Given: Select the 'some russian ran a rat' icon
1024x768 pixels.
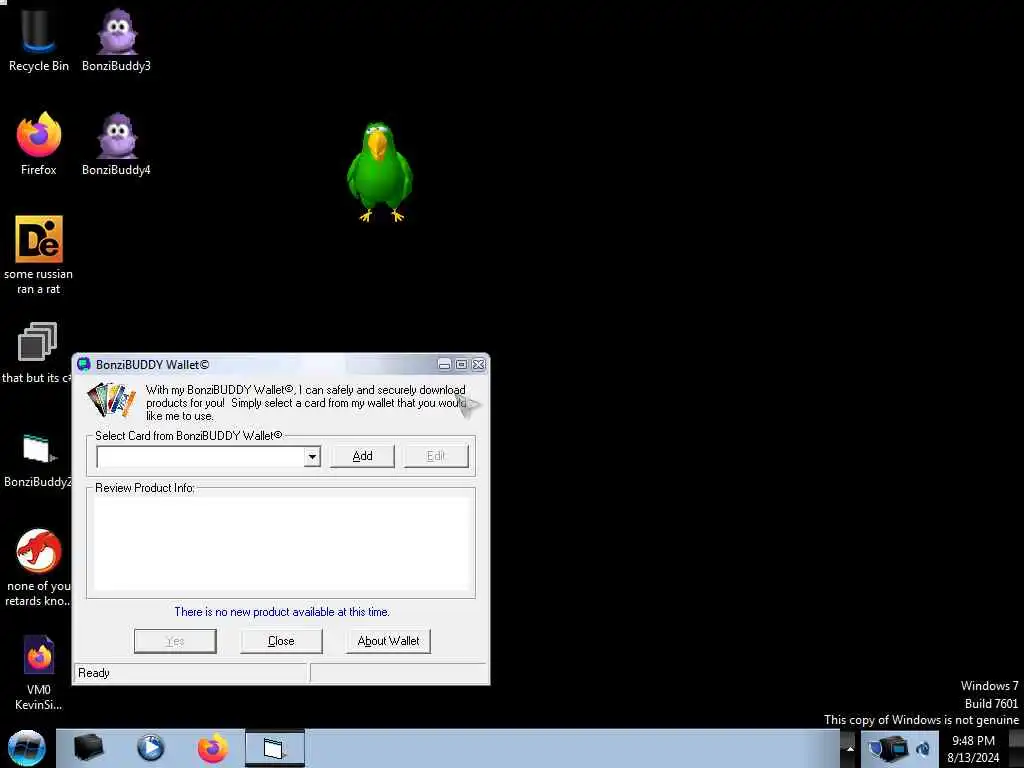Looking at the screenshot, I should [x=39, y=255].
